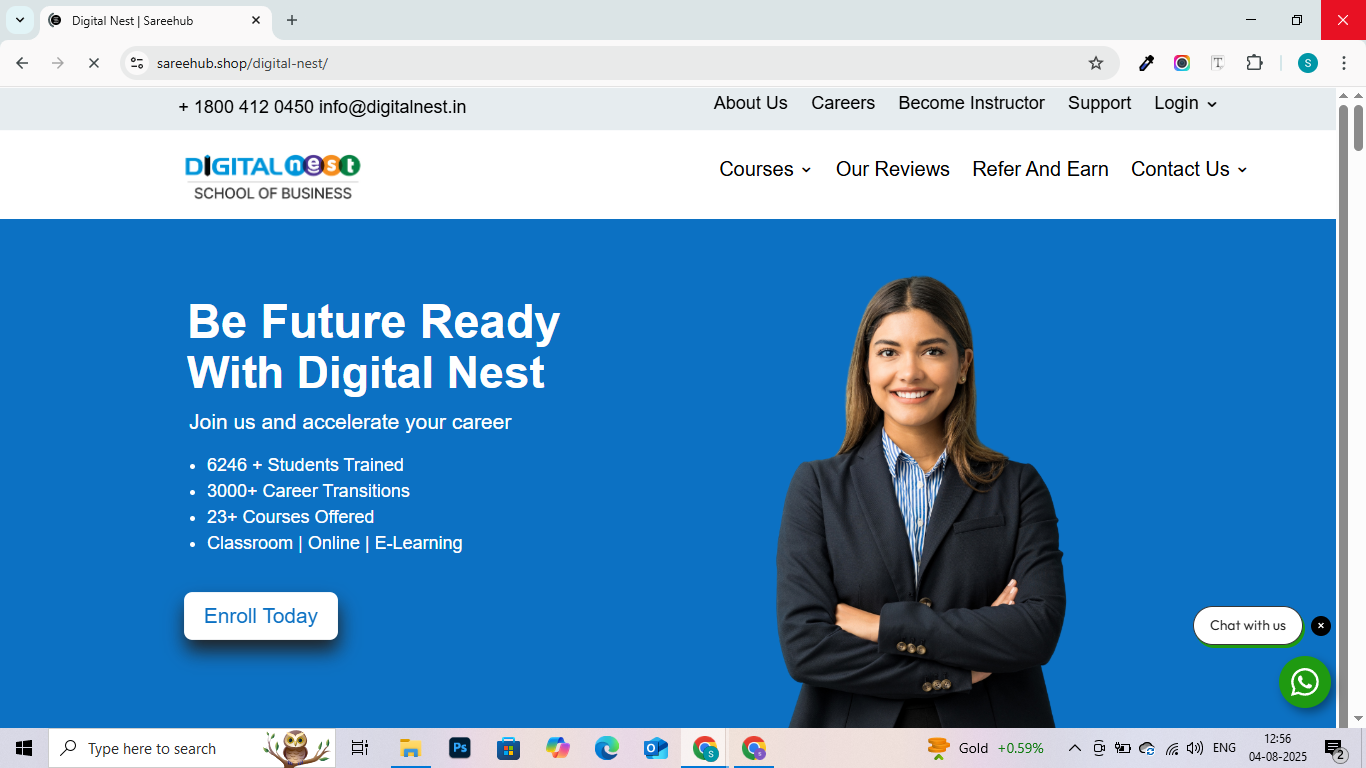Open the tab search chevron
The height and width of the screenshot is (768, 1366).
pos(19,20)
